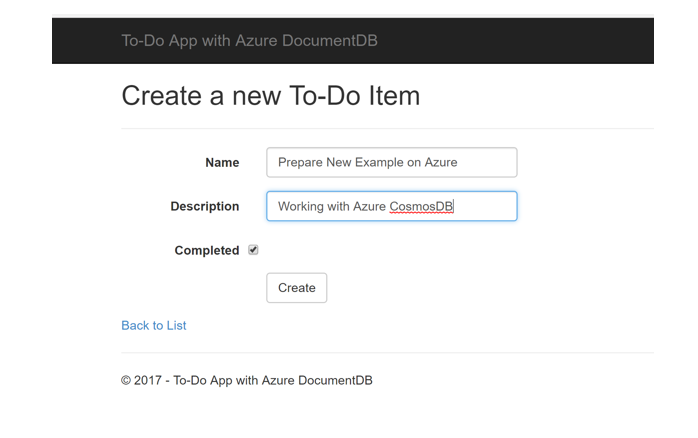Select the Description field label
This screenshot has height=438, width=698.
coord(205,206)
